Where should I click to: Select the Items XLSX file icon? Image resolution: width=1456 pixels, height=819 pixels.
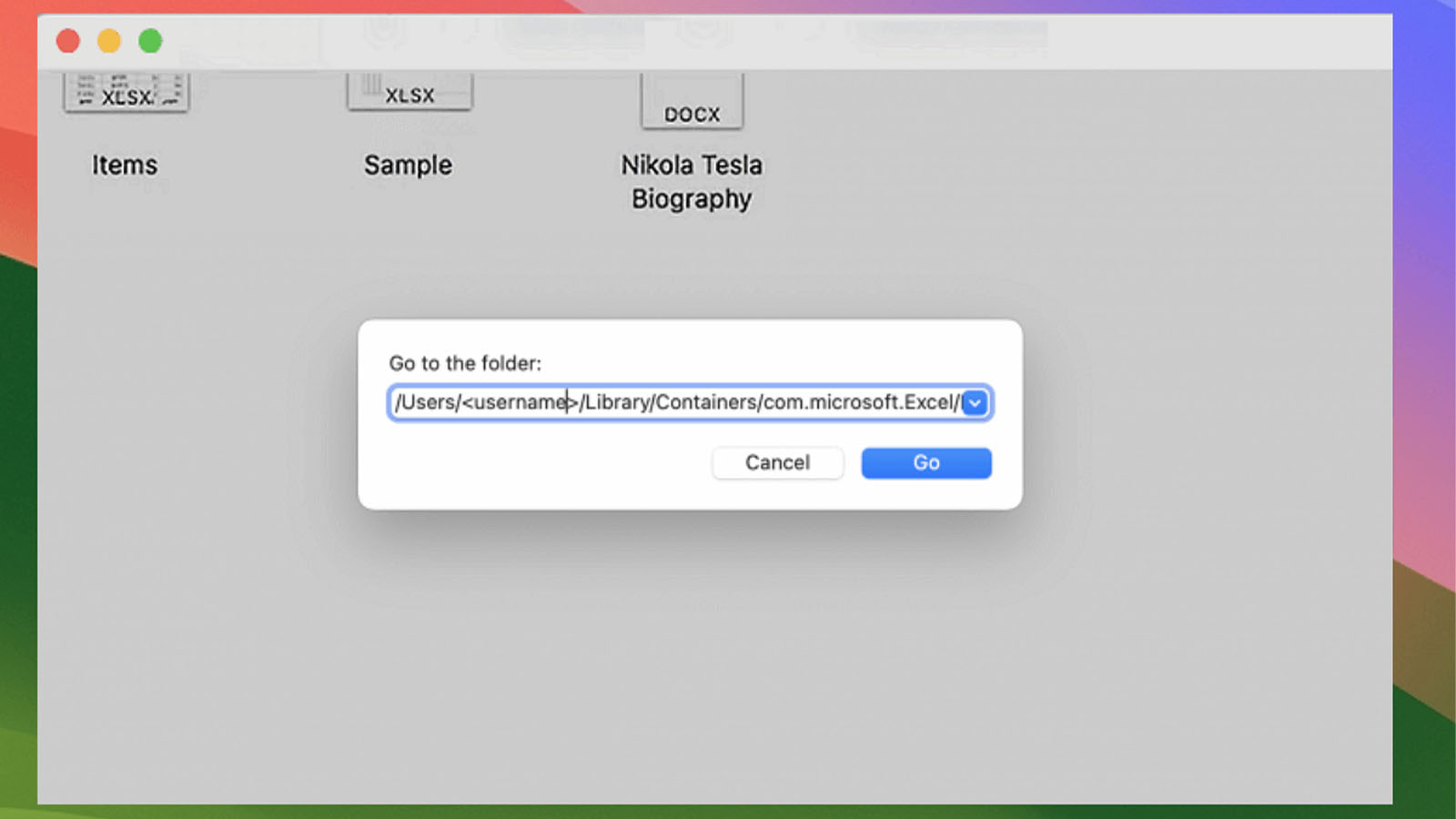(x=126, y=93)
